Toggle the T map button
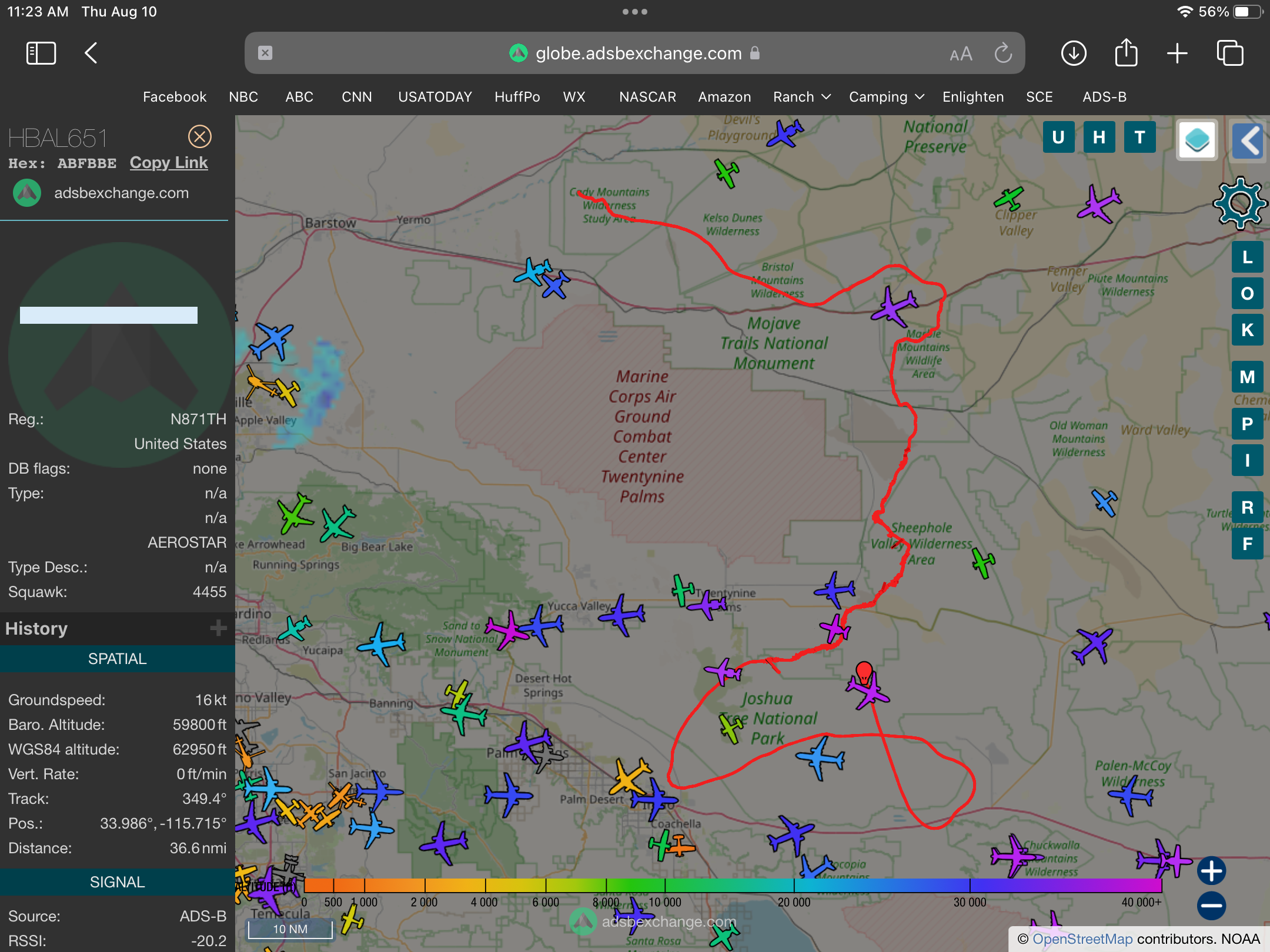1270x952 pixels. [x=1139, y=138]
